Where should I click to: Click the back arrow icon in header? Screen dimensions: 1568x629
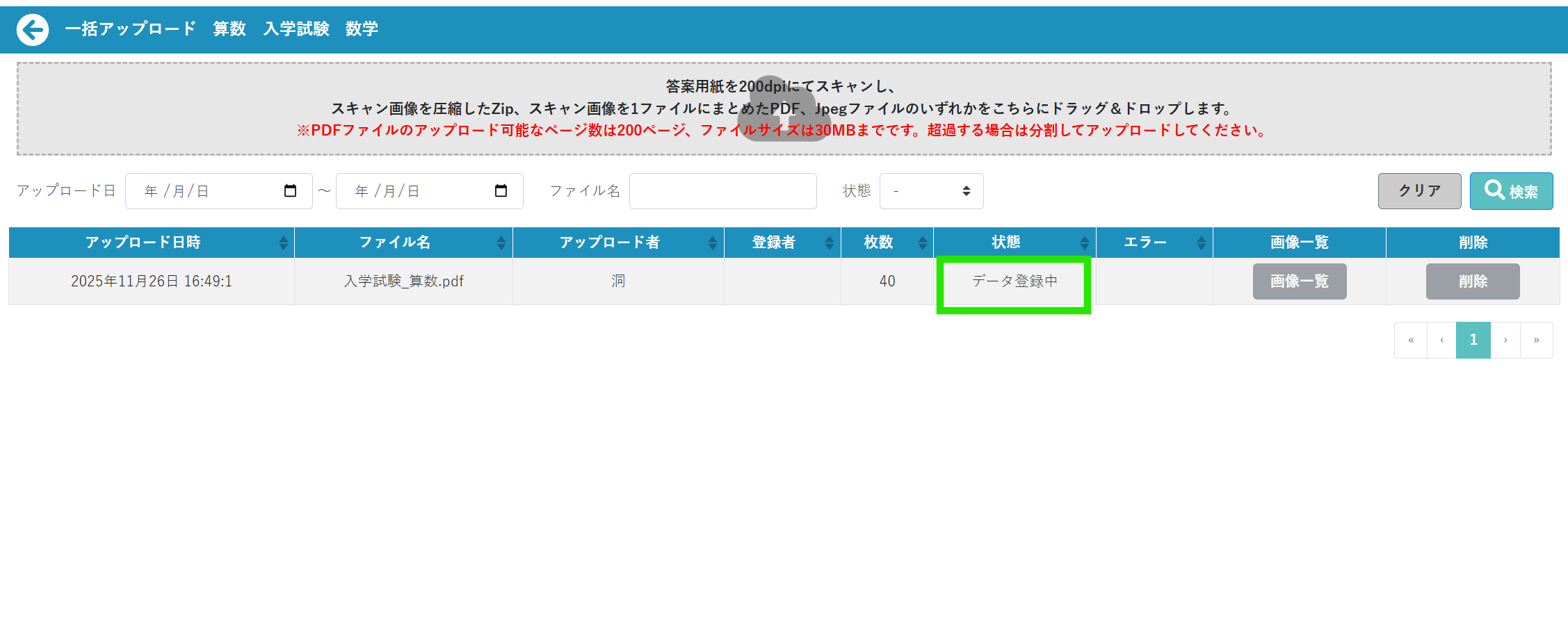pos(33,30)
